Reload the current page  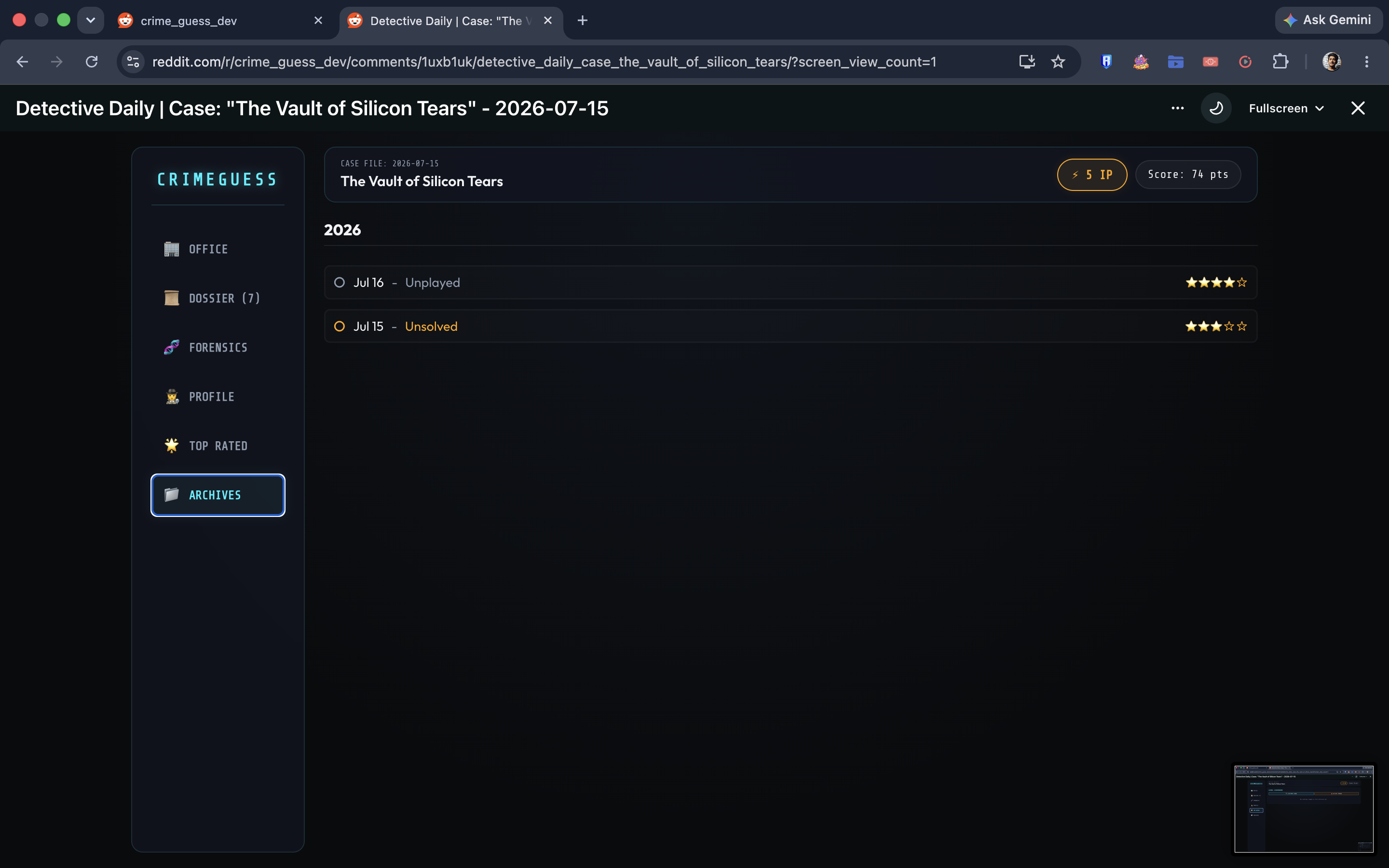[92, 62]
